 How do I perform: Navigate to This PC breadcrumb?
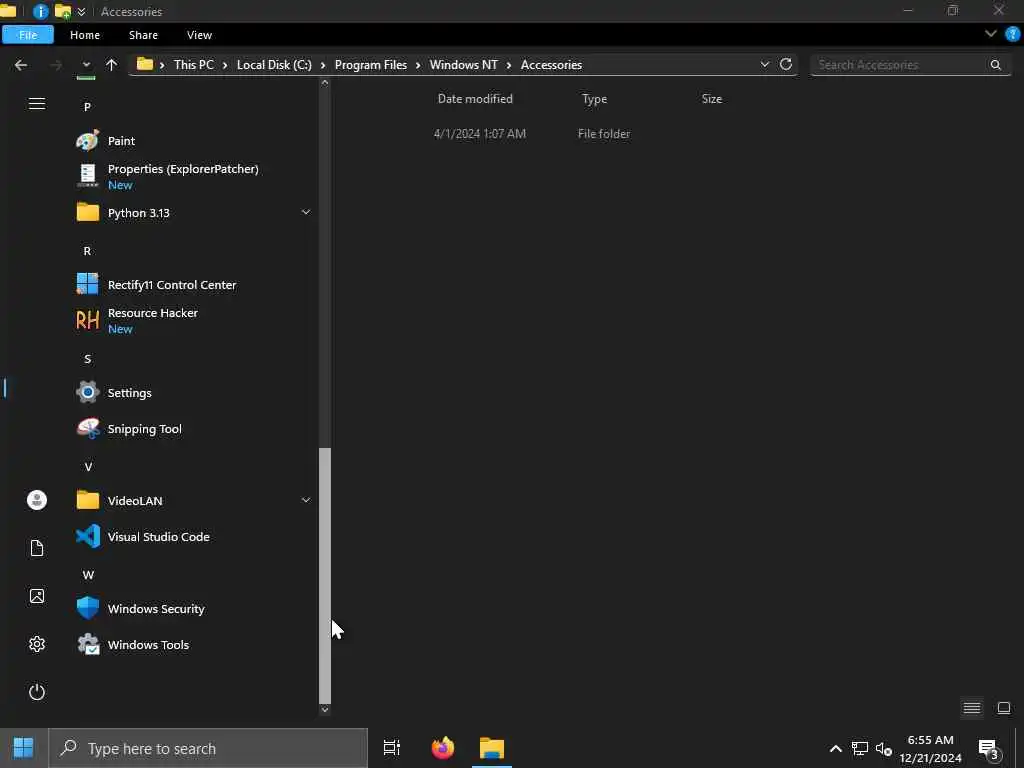(x=193, y=65)
